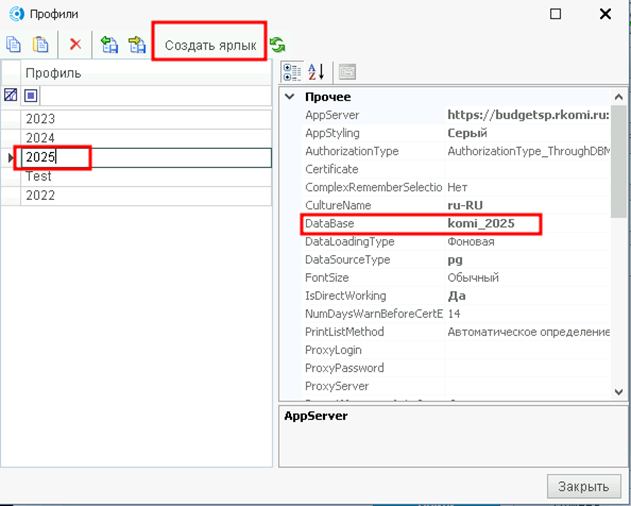Toggle the filter condition square button
631x506 pixels.
31,96
